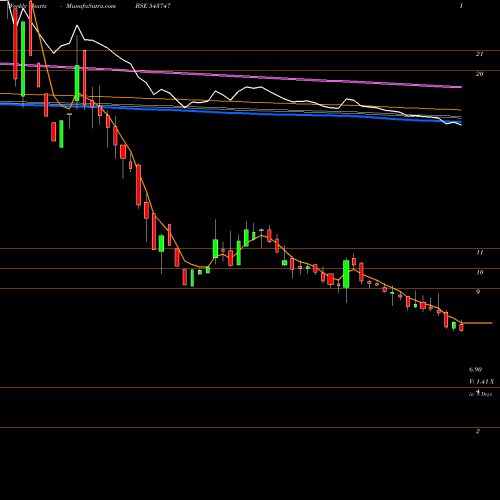Click the volume reading "V: 1.41 X"

point(482,382)
